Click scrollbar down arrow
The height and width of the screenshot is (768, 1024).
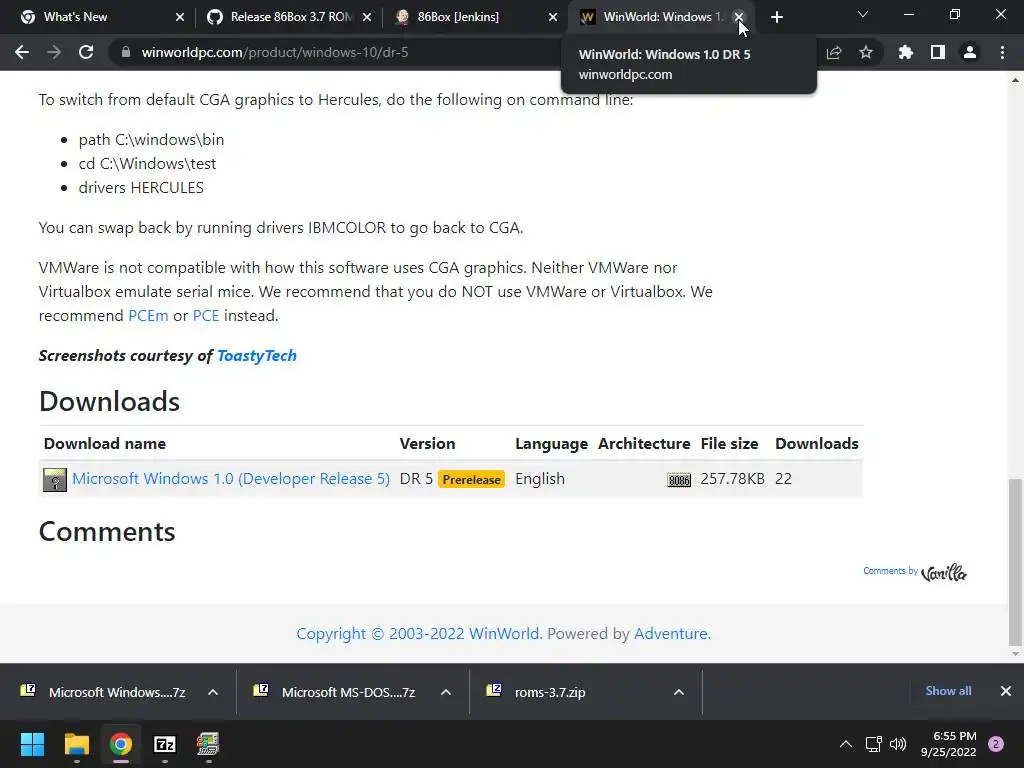pos(1015,654)
